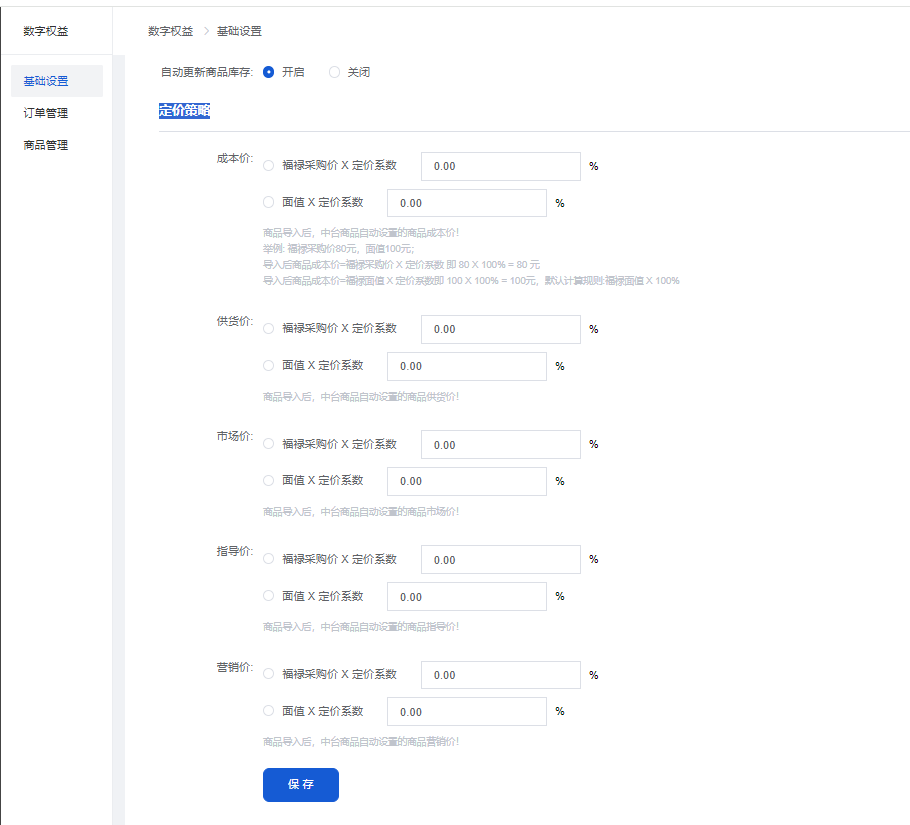Click 数字权益 breadcrumb link
This screenshot has height=825, width=910.
click(170, 31)
